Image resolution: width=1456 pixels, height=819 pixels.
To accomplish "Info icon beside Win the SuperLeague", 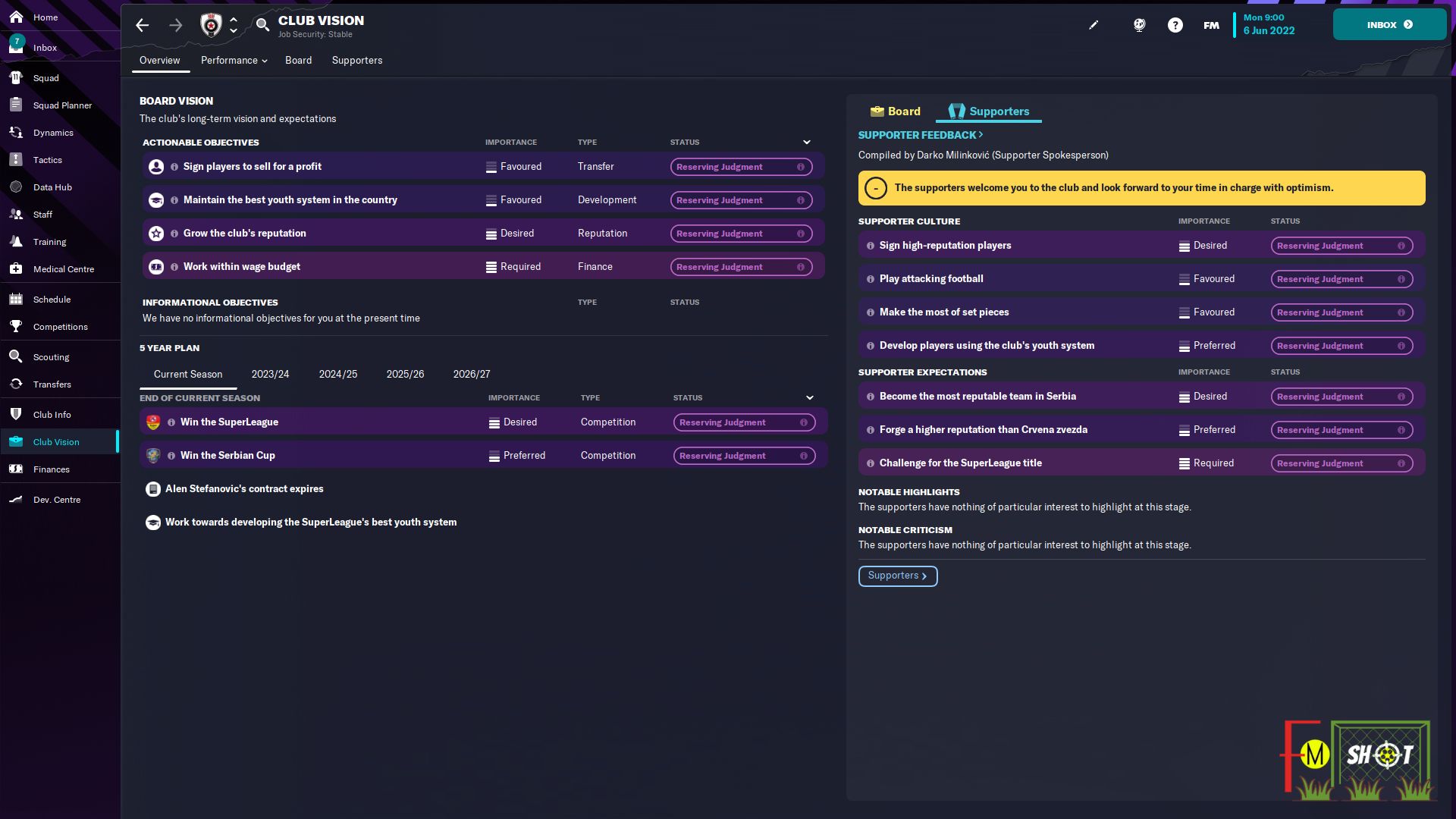I will pyautogui.click(x=171, y=422).
